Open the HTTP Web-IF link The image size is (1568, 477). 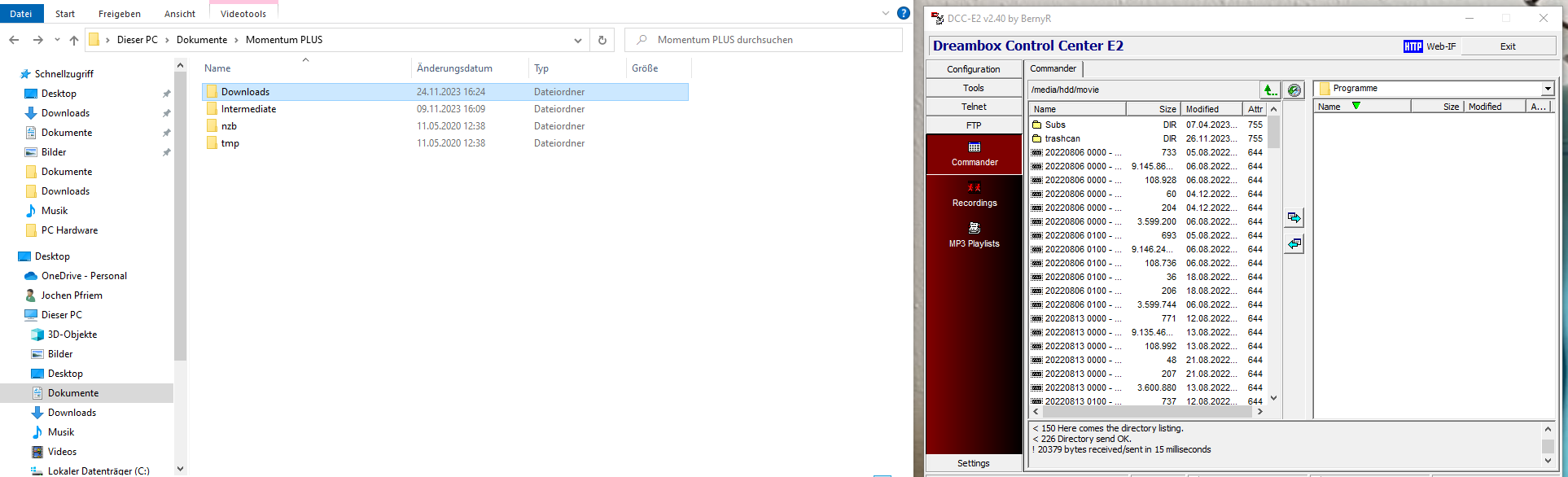1430,46
